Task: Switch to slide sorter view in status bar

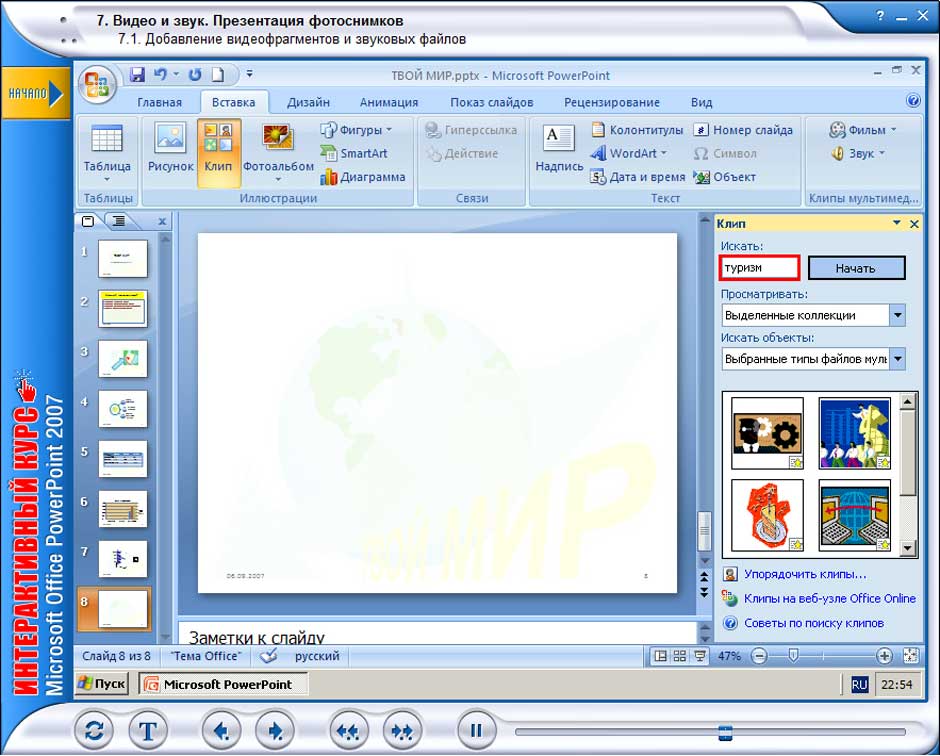Action: point(680,656)
